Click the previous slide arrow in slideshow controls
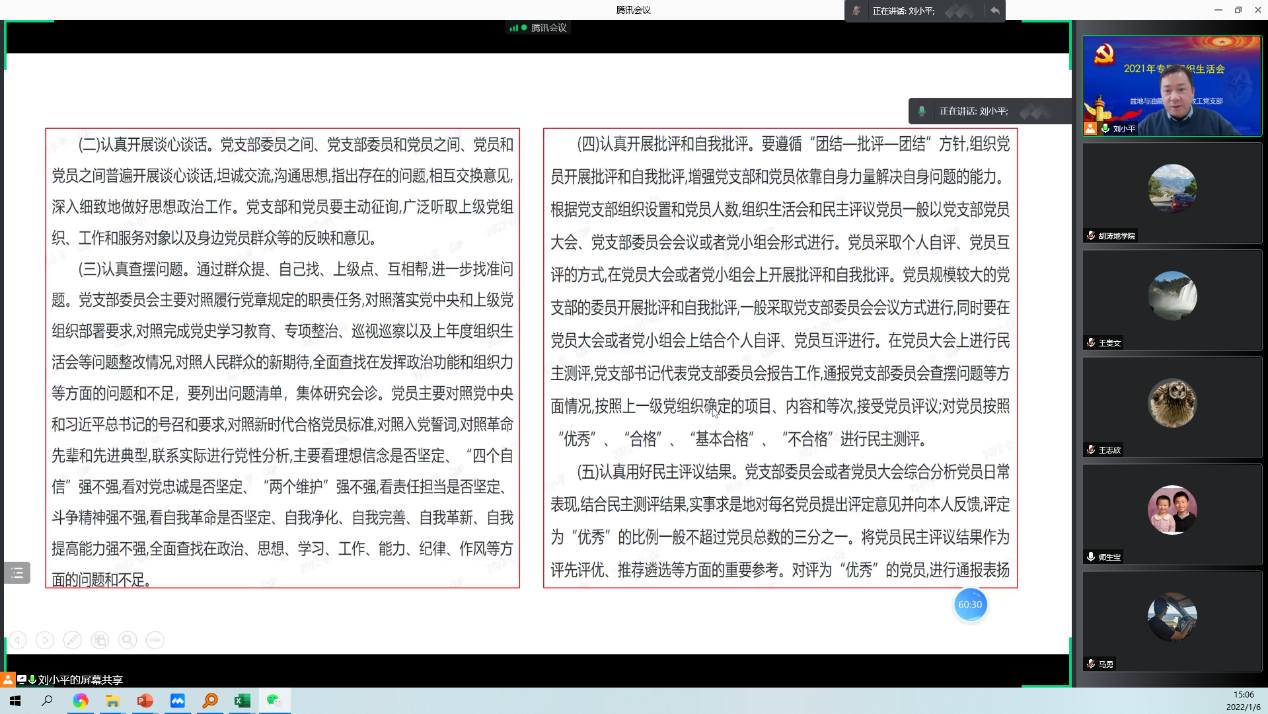 [18, 640]
